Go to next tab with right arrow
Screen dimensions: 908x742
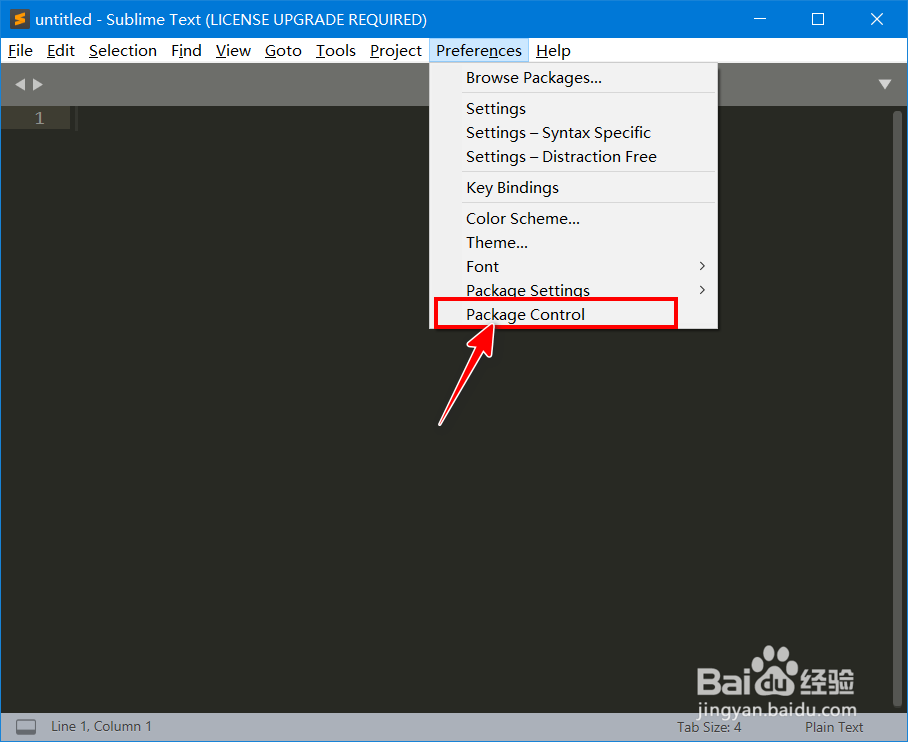coord(38,85)
